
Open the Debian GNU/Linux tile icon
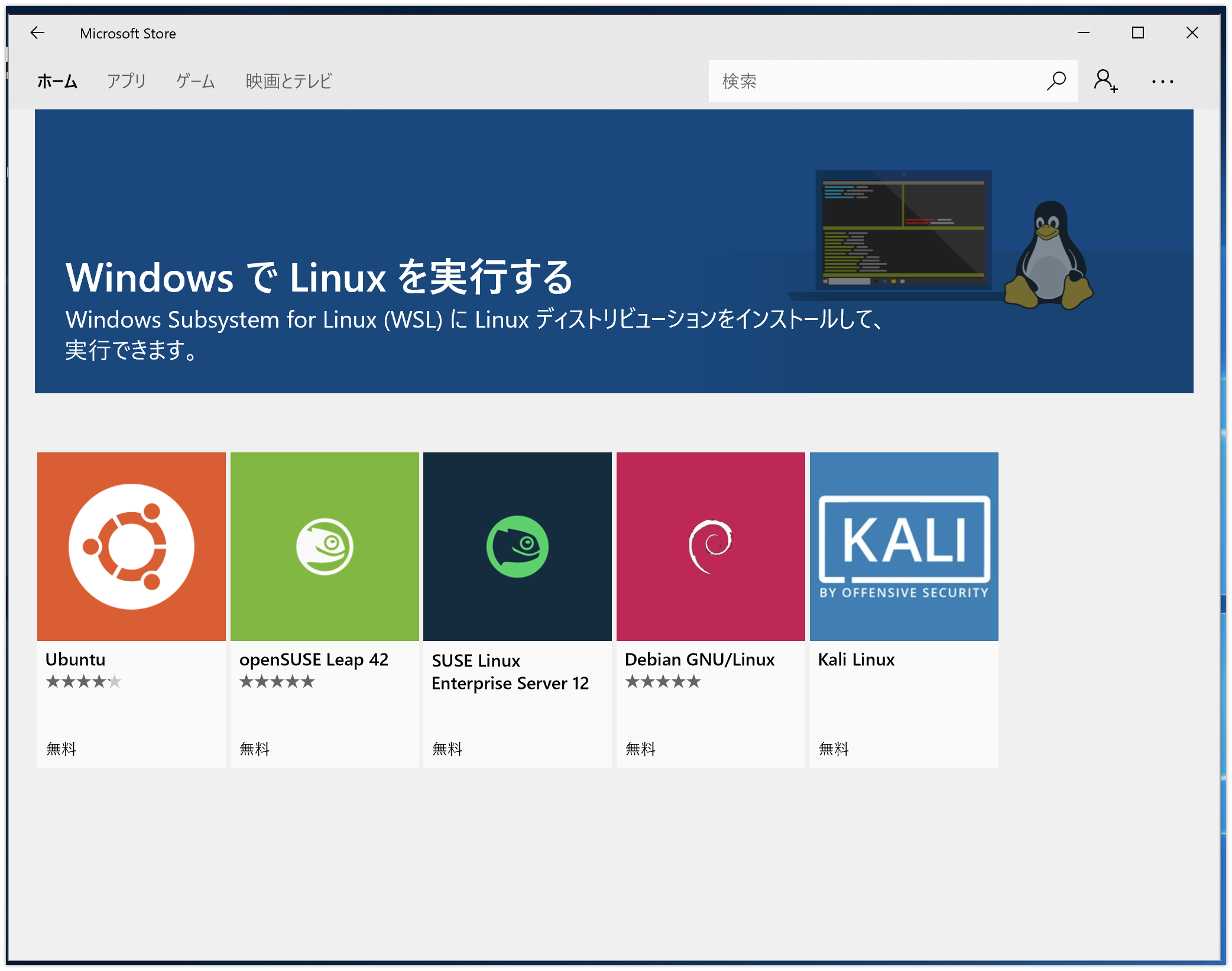[x=711, y=546]
